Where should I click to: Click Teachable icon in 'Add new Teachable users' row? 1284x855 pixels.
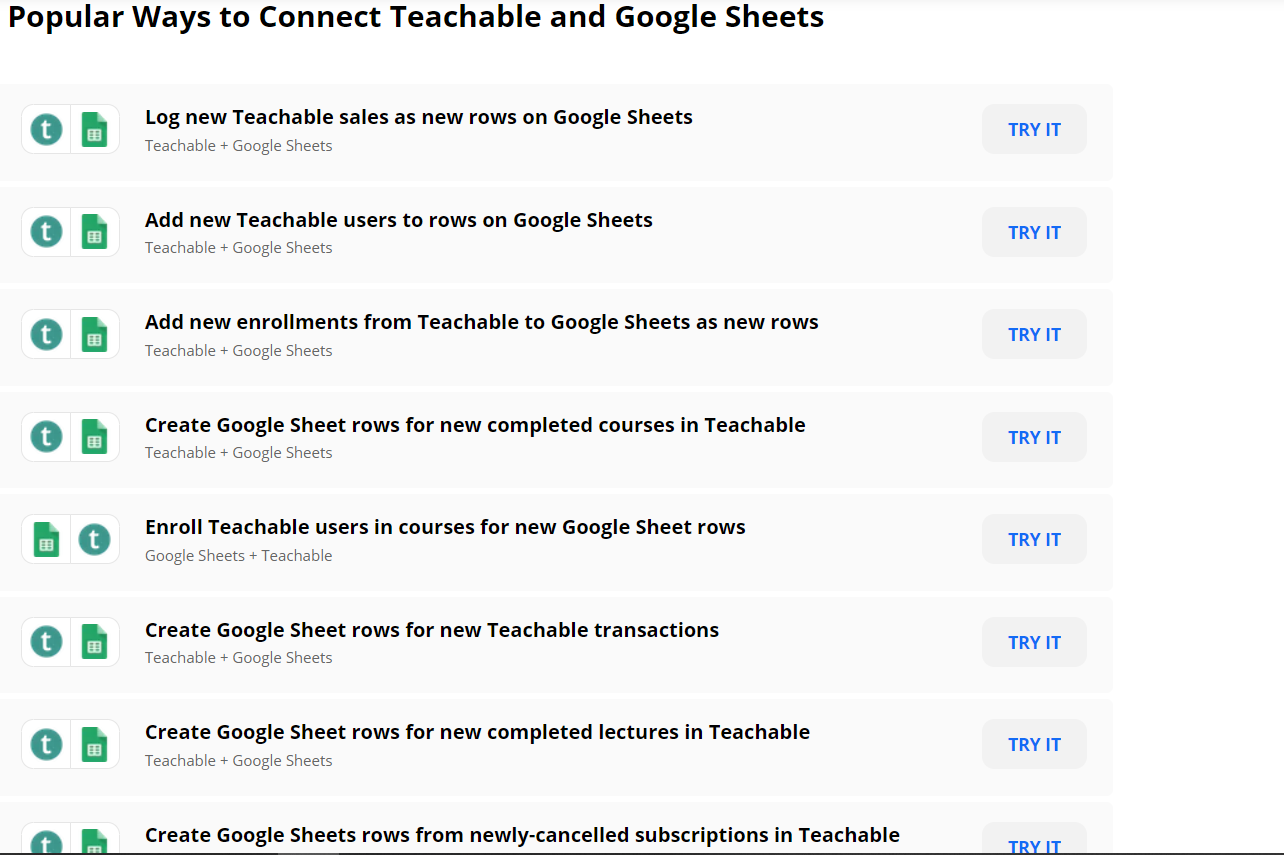46,232
